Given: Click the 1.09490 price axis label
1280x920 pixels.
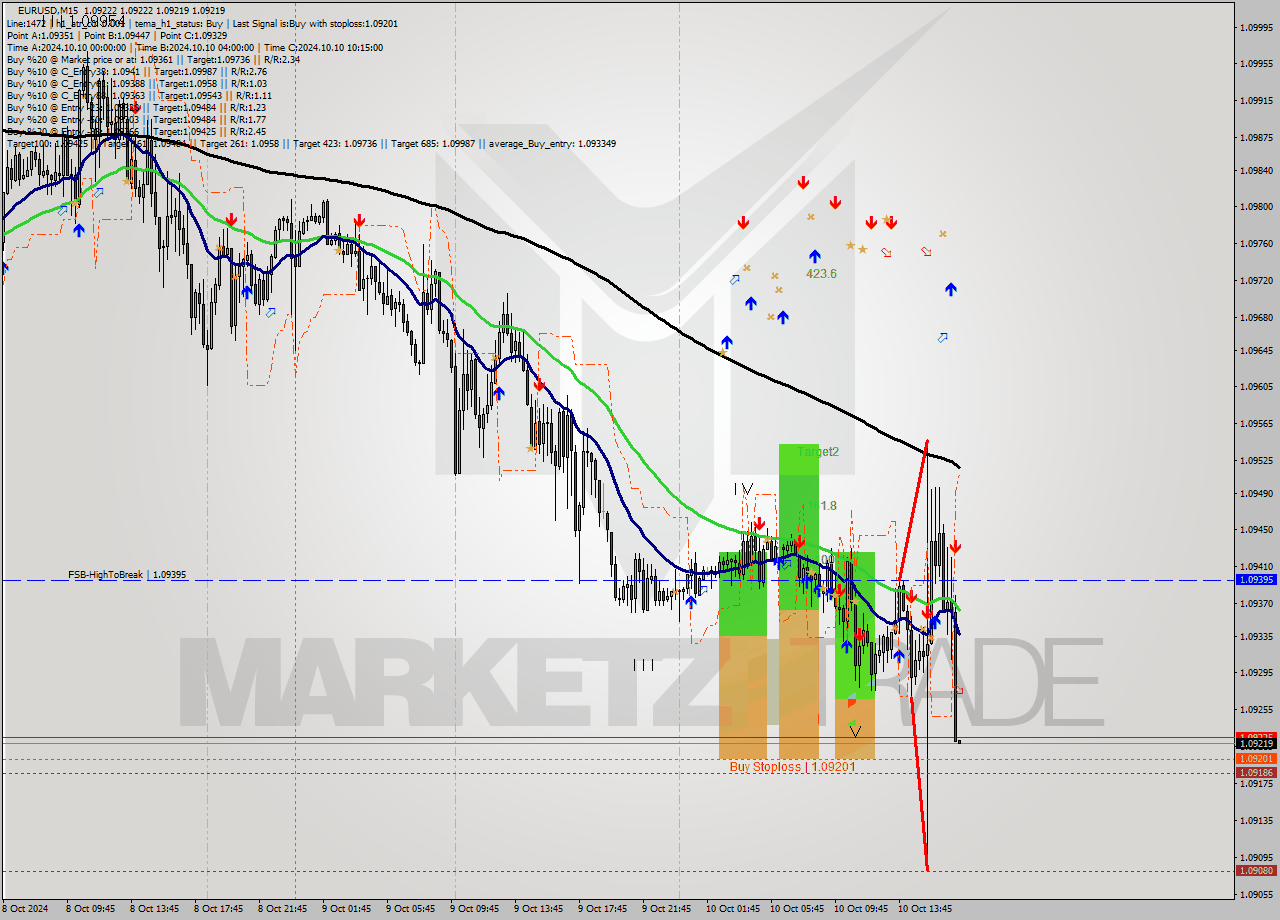Looking at the screenshot, I should point(1256,494).
